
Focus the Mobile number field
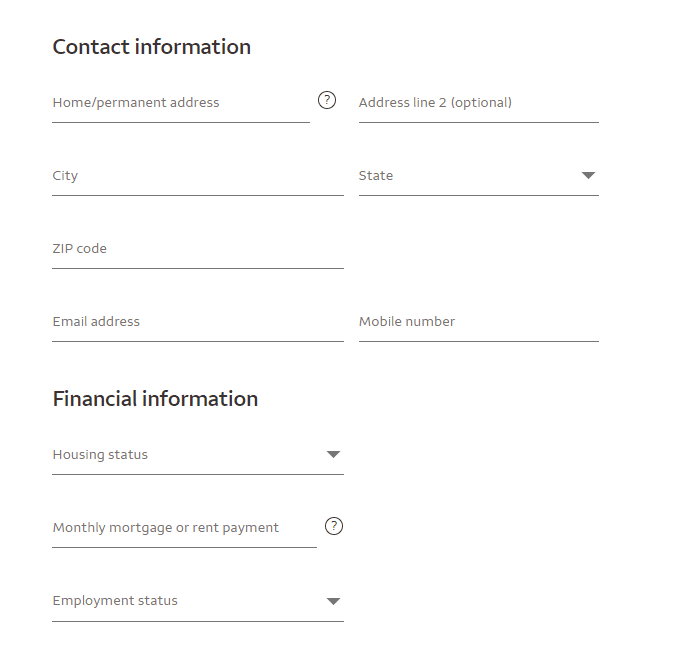(x=478, y=322)
